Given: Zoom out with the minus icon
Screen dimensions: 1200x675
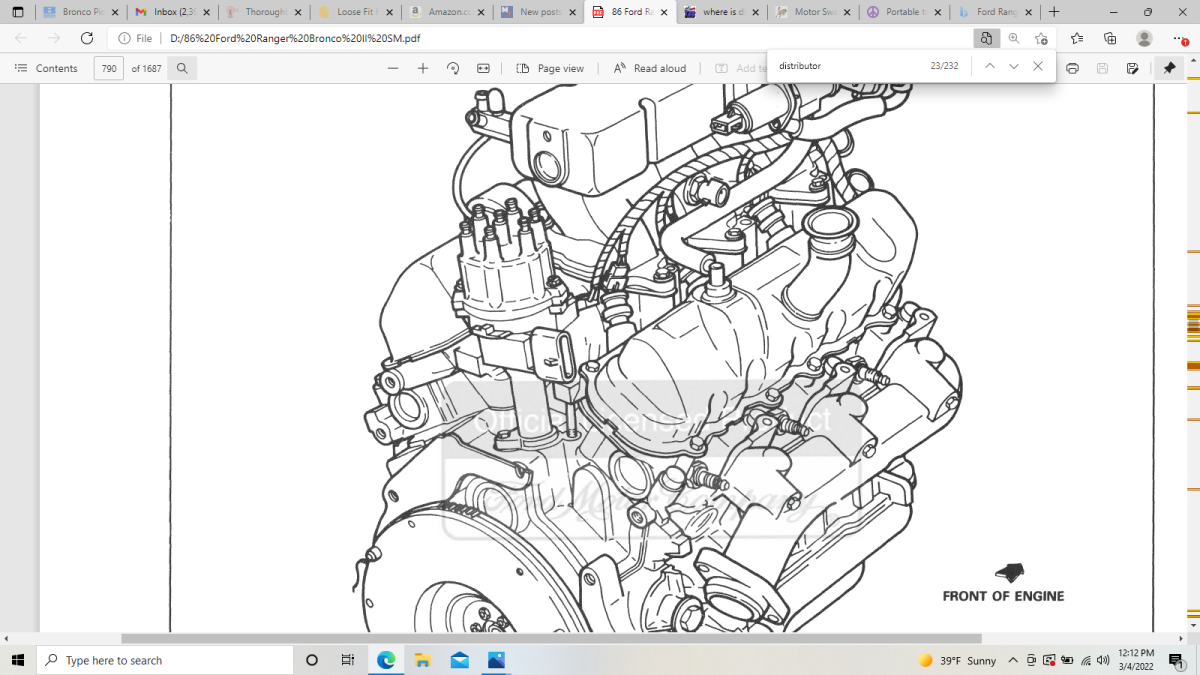Looking at the screenshot, I should pos(393,68).
